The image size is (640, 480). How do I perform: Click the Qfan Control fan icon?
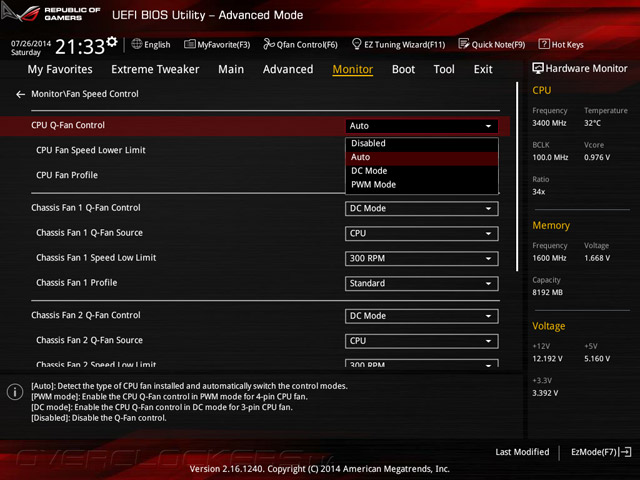pos(269,44)
